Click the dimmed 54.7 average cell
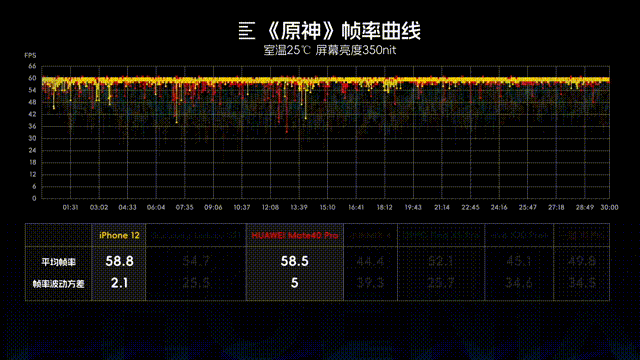640x360 pixels. point(196,261)
